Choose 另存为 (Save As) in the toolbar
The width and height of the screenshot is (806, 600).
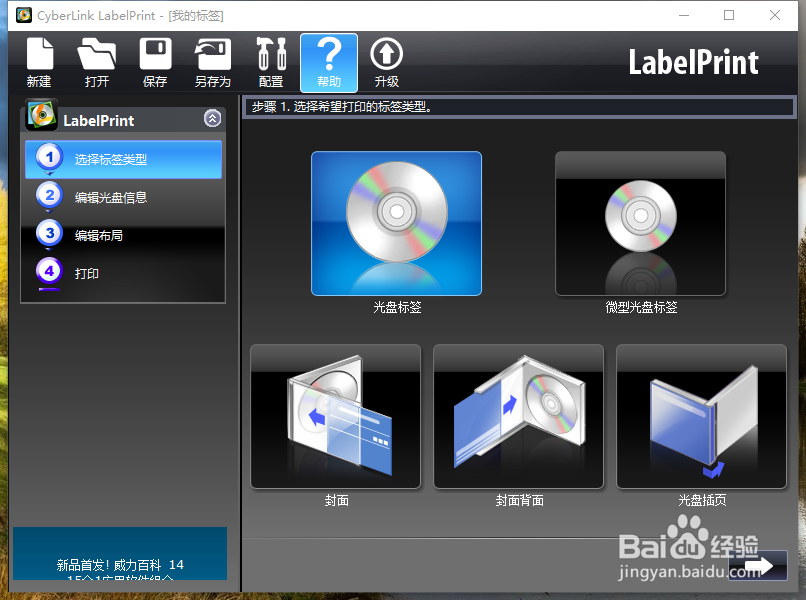pos(213,62)
